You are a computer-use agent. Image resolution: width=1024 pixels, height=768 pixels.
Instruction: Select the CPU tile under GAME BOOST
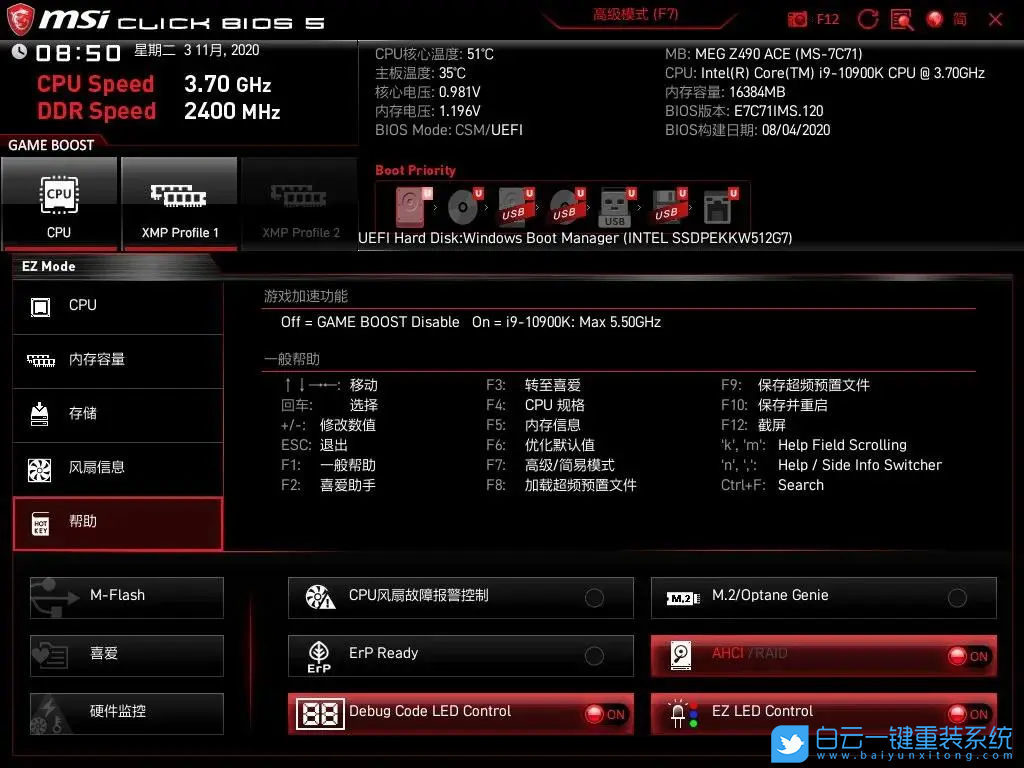pos(59,204)
